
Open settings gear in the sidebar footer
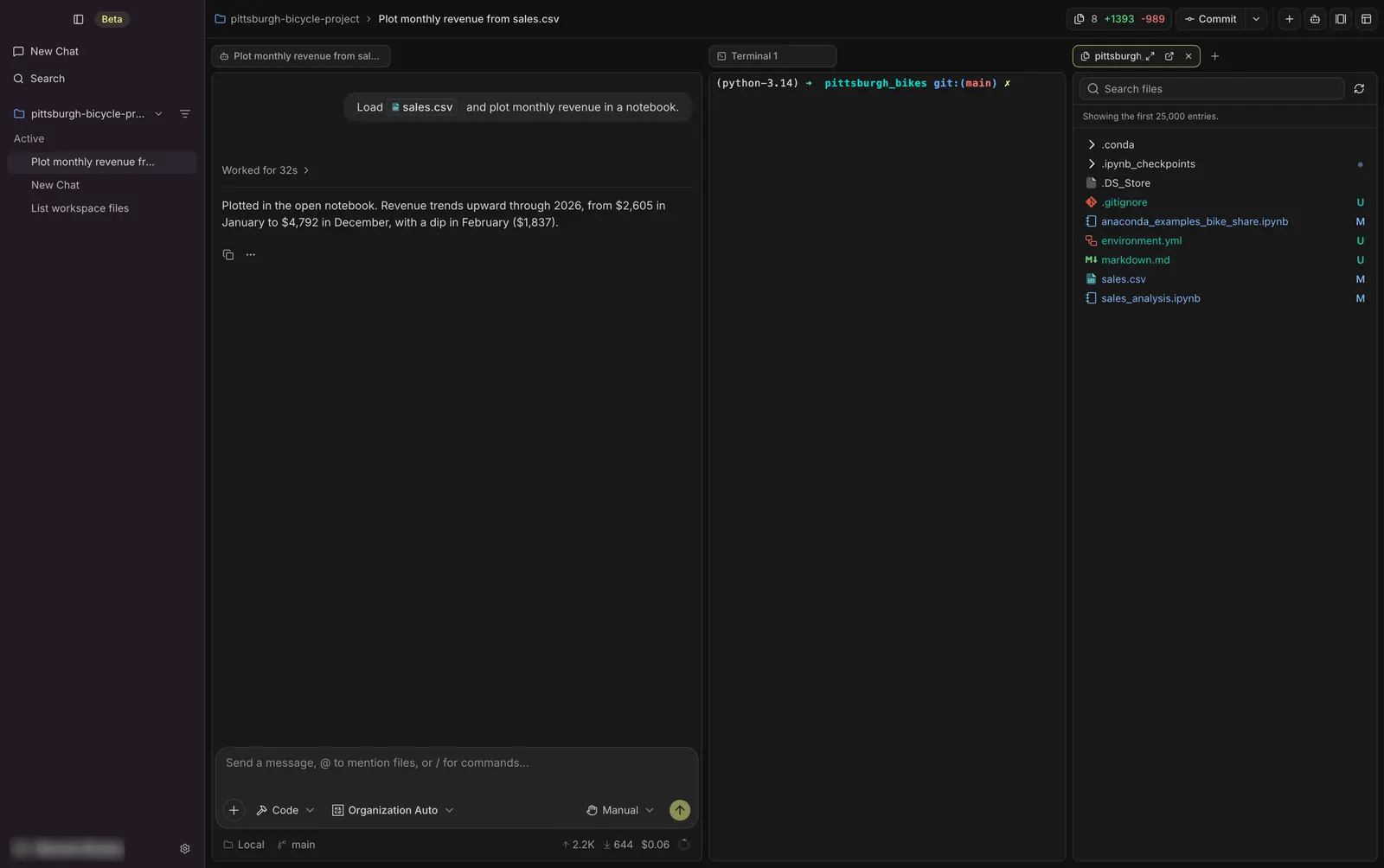(184, 849)
